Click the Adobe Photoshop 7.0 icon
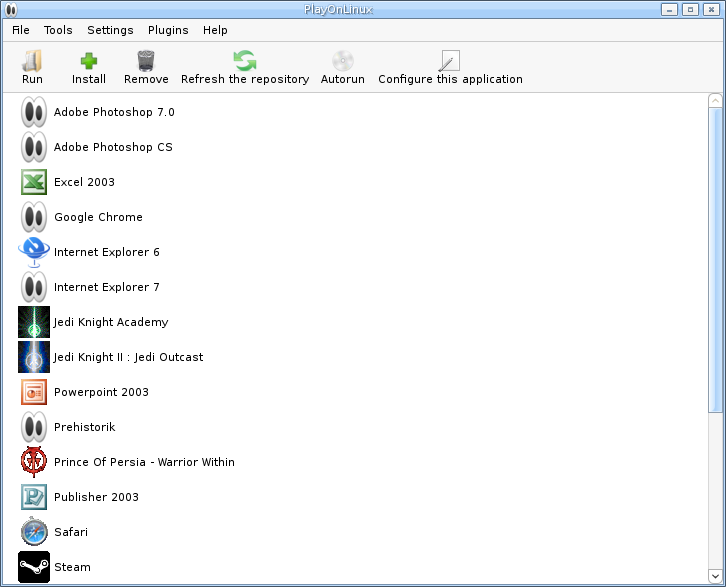Viewport: 726px width, 587px height. point(34,112)
